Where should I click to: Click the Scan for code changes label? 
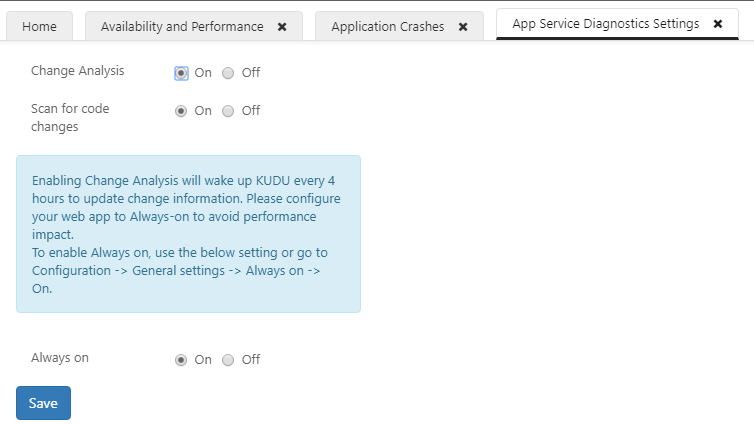(x=70, y=117)
